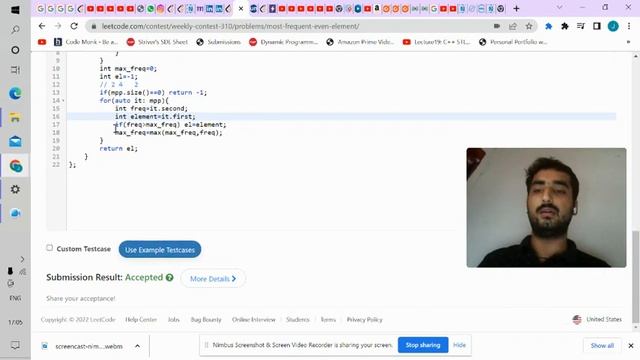
Task: Open the Jobs footer link
Action: coord(173,320)
